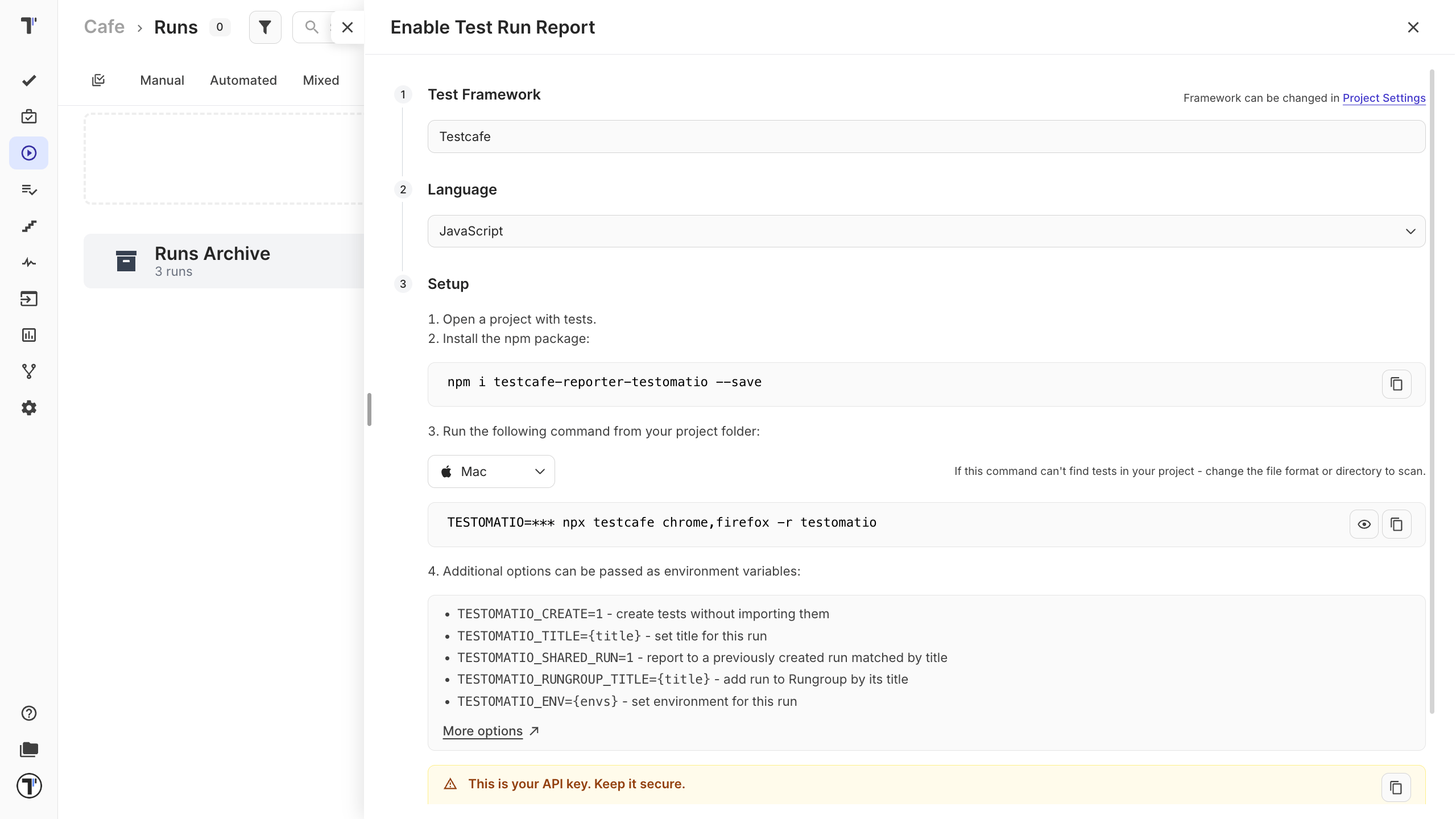The image size is (1456, 819).
Task: Open the user profile avatar icon
Action: click(29, 786)
